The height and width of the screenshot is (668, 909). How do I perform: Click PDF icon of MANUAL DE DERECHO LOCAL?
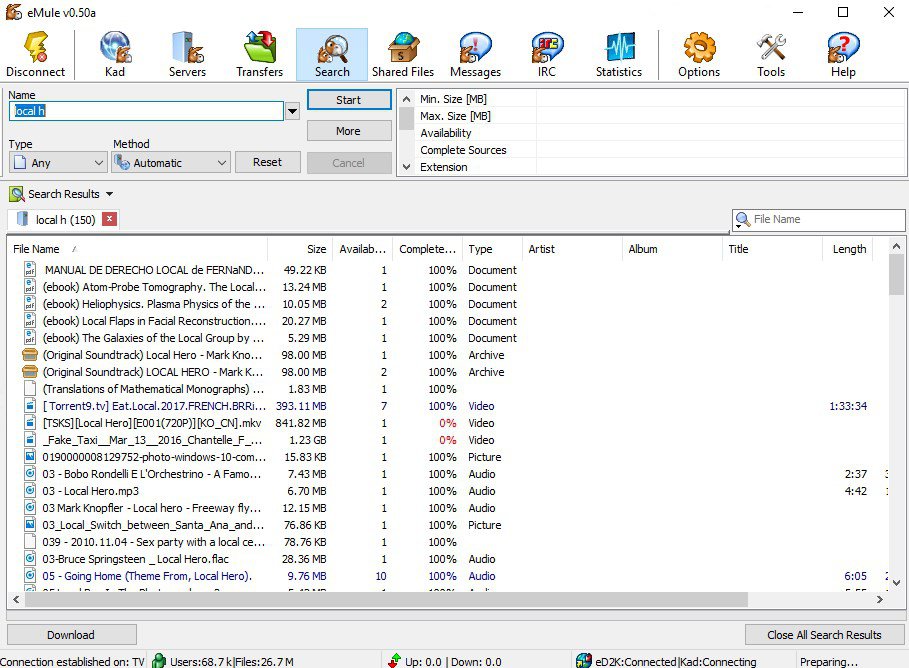(x=30, y=269)
